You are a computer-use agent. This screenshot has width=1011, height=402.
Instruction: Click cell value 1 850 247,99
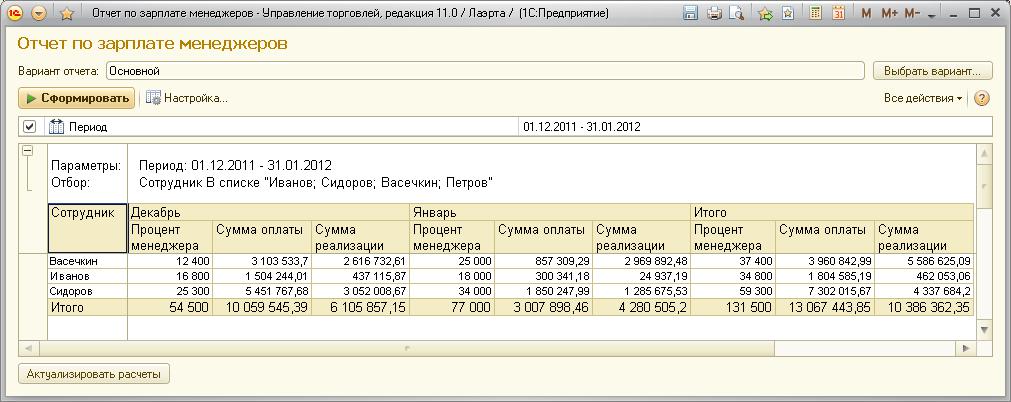544,290
